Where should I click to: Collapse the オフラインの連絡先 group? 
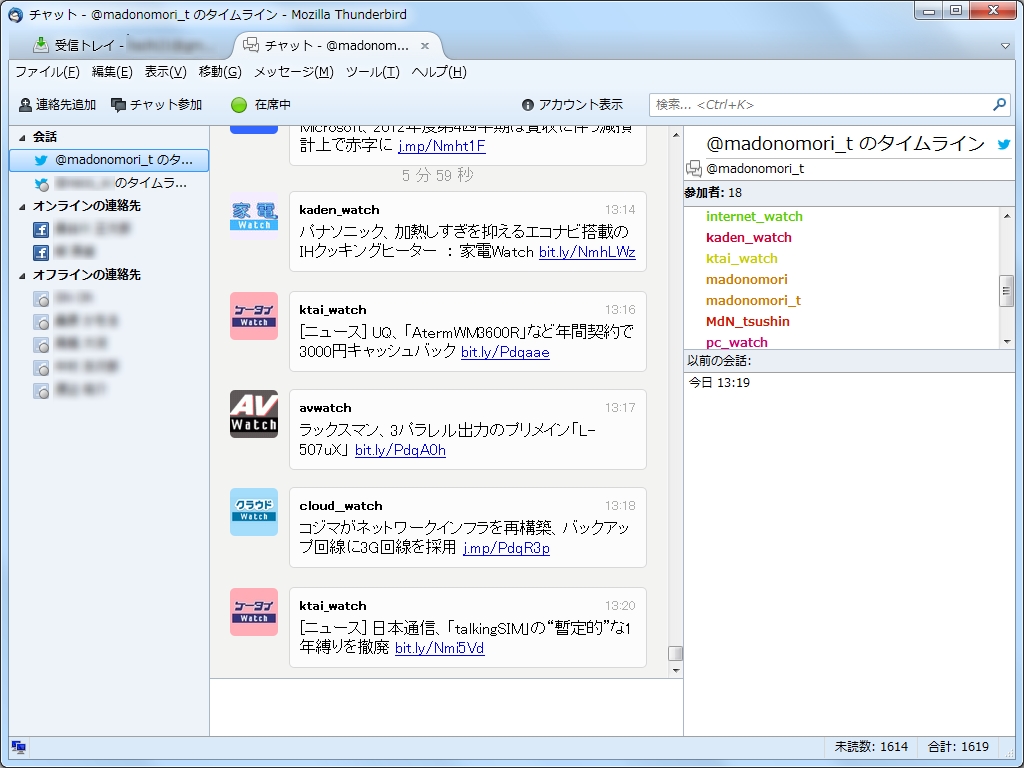22,274
